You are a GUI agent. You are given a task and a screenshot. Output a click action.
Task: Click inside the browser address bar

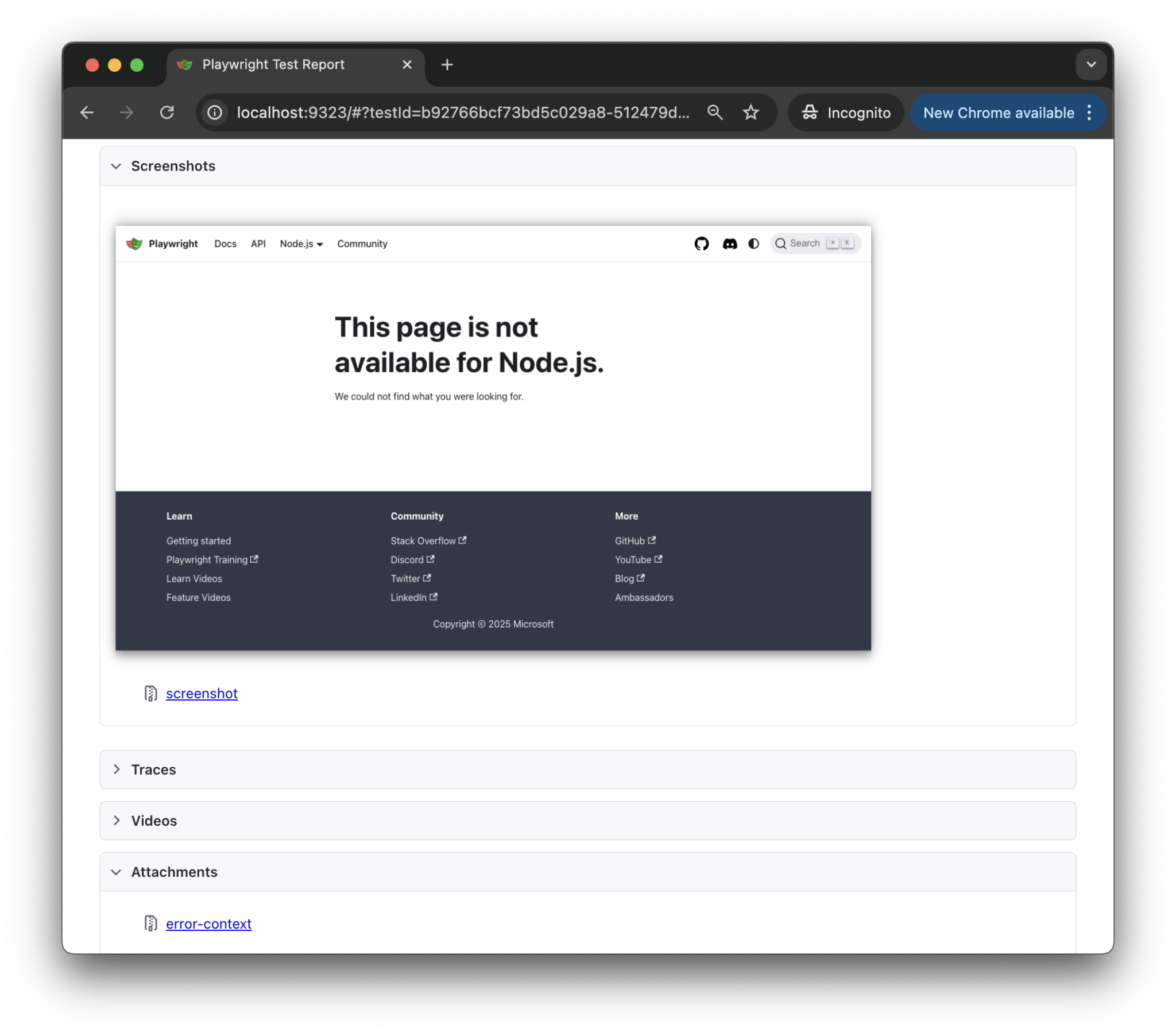[x=461, y=112]
